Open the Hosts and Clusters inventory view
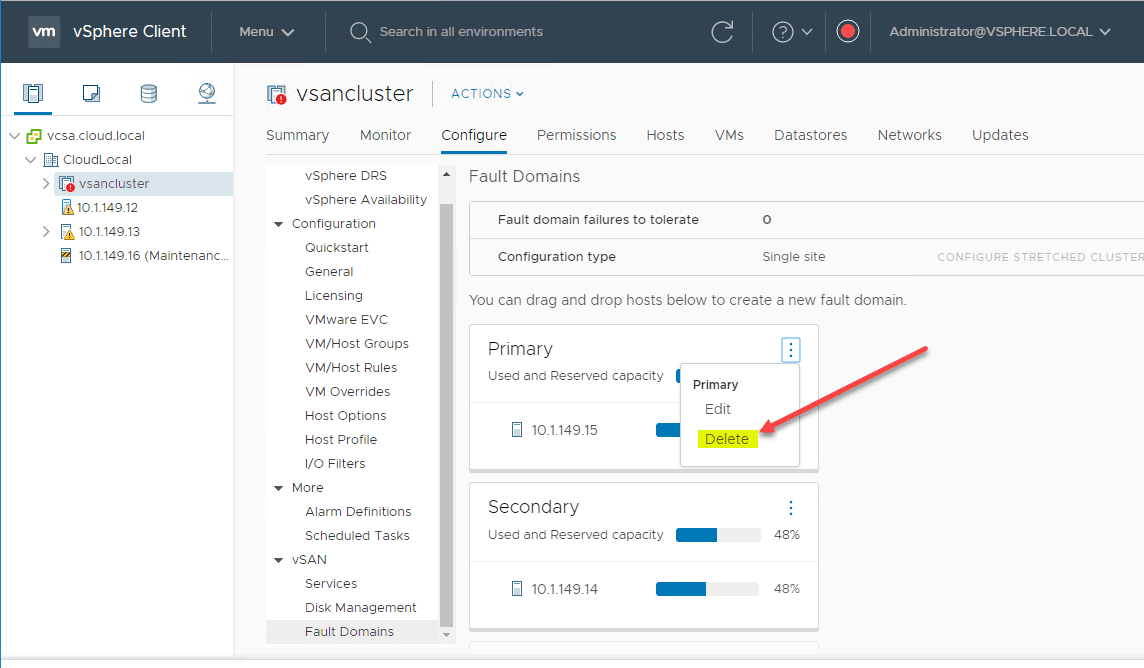 (x=33, y=94)
